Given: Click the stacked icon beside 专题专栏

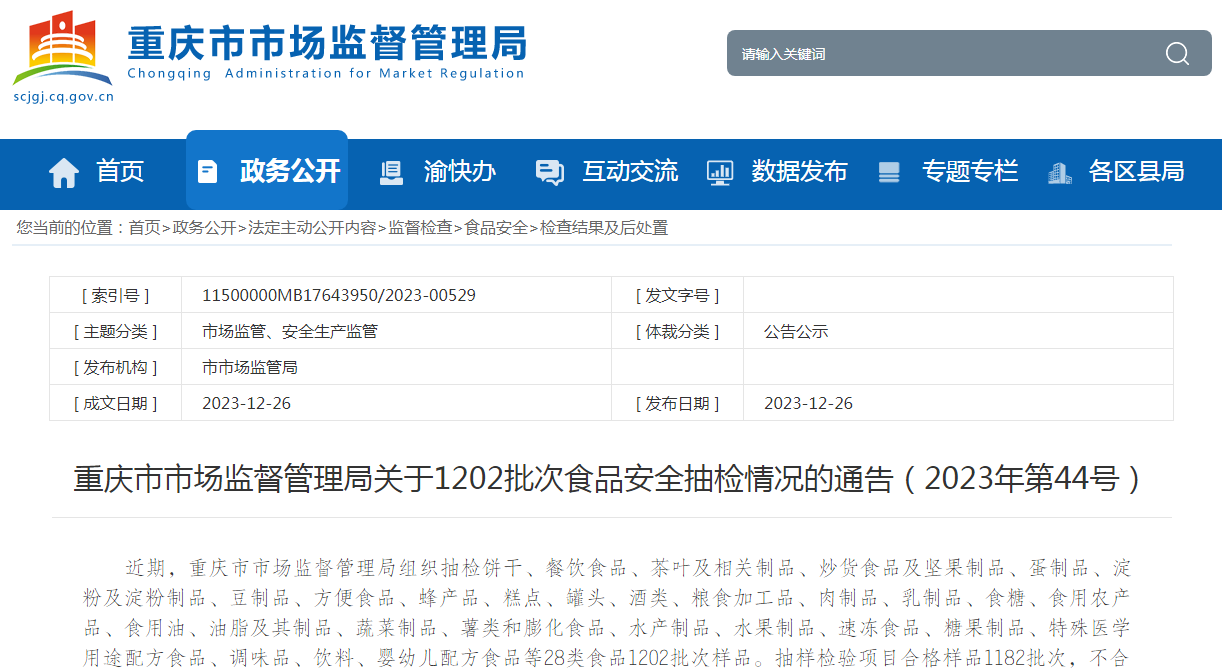Looking at the screenshot, I should coord(889,172).
